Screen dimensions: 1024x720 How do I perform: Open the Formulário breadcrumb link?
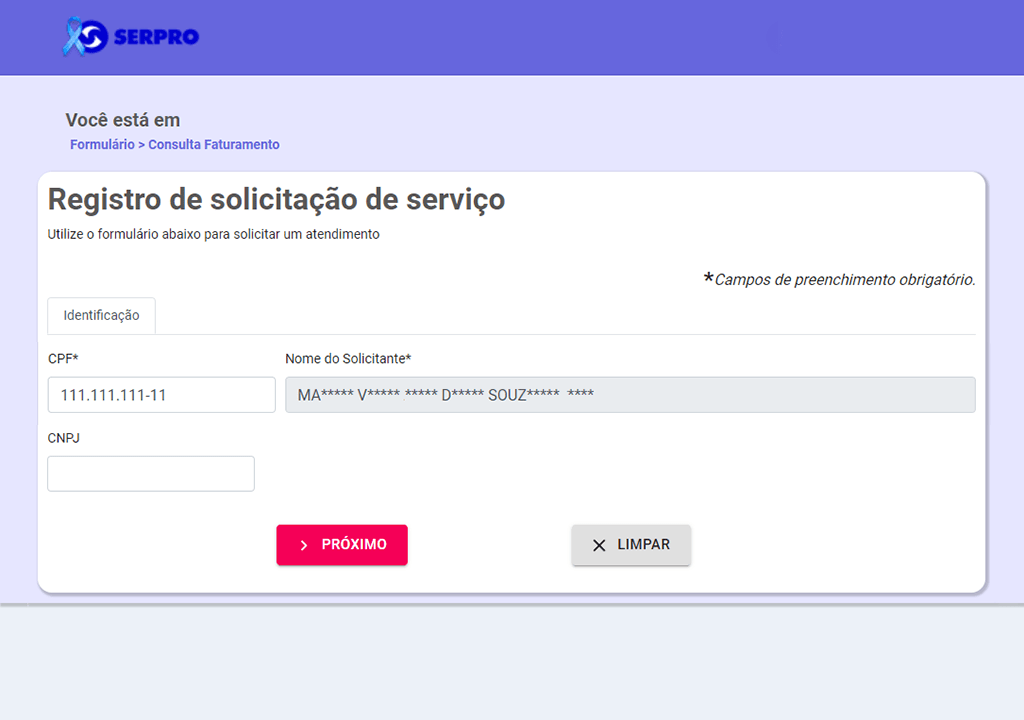(x=102, y=145)
